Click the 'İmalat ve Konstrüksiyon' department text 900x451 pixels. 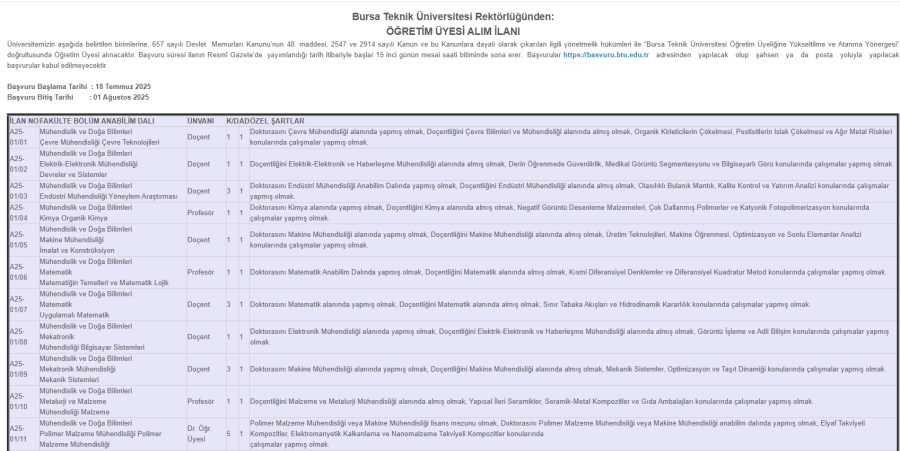point(77,250)
